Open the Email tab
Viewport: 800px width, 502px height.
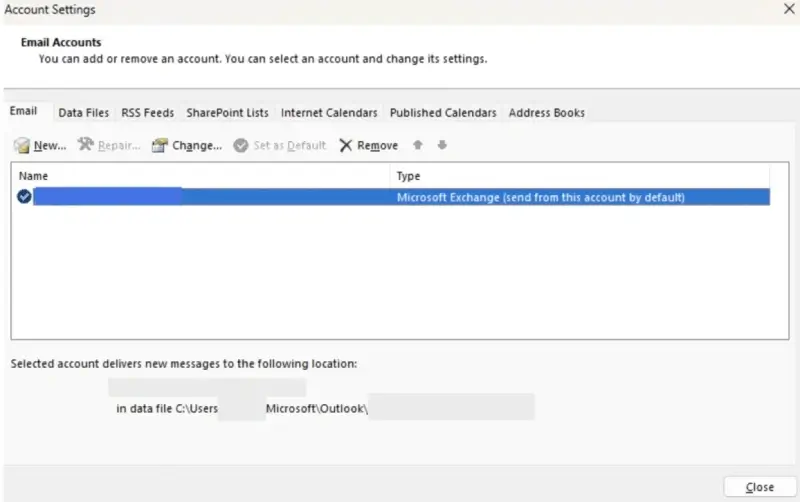23,111
